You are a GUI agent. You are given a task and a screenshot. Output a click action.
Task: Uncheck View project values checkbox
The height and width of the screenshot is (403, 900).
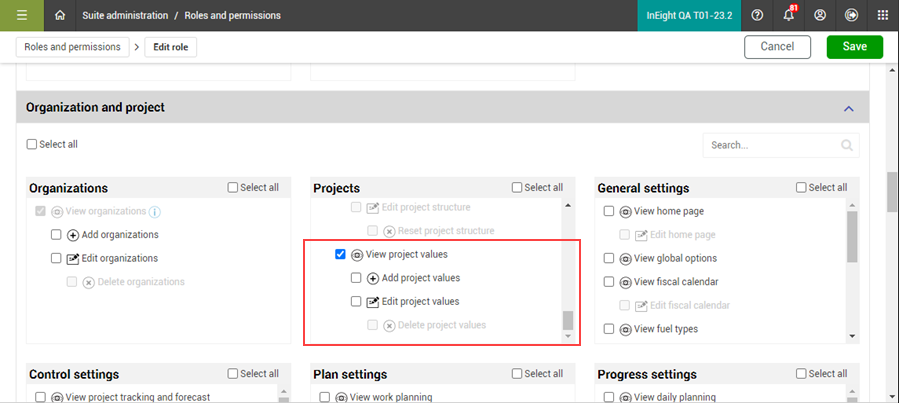tap(340, 254)
